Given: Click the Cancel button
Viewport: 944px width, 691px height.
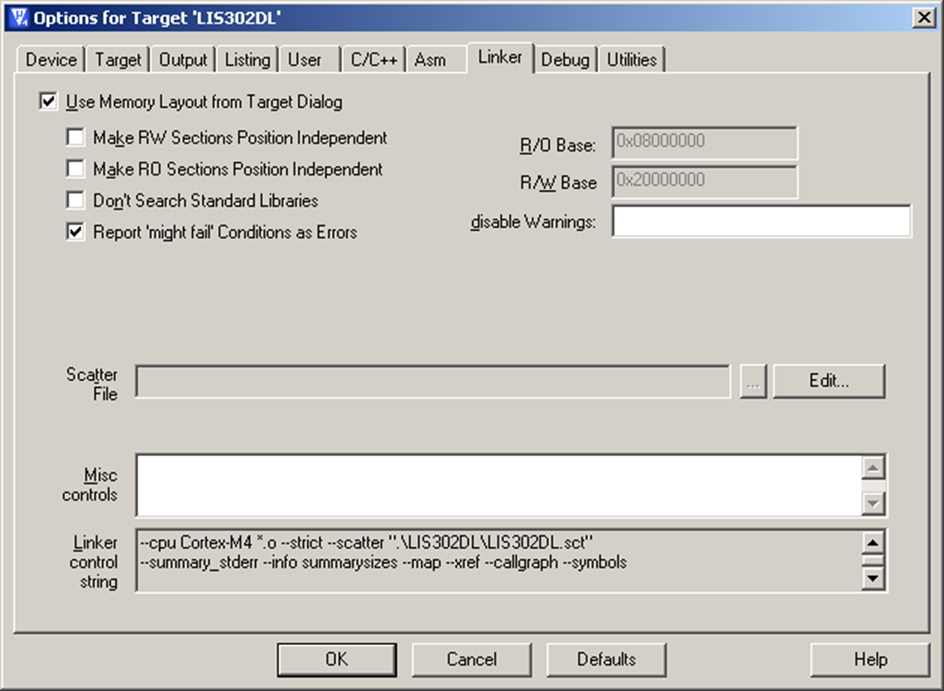Looking at the screenshot, I should (471, 660).
